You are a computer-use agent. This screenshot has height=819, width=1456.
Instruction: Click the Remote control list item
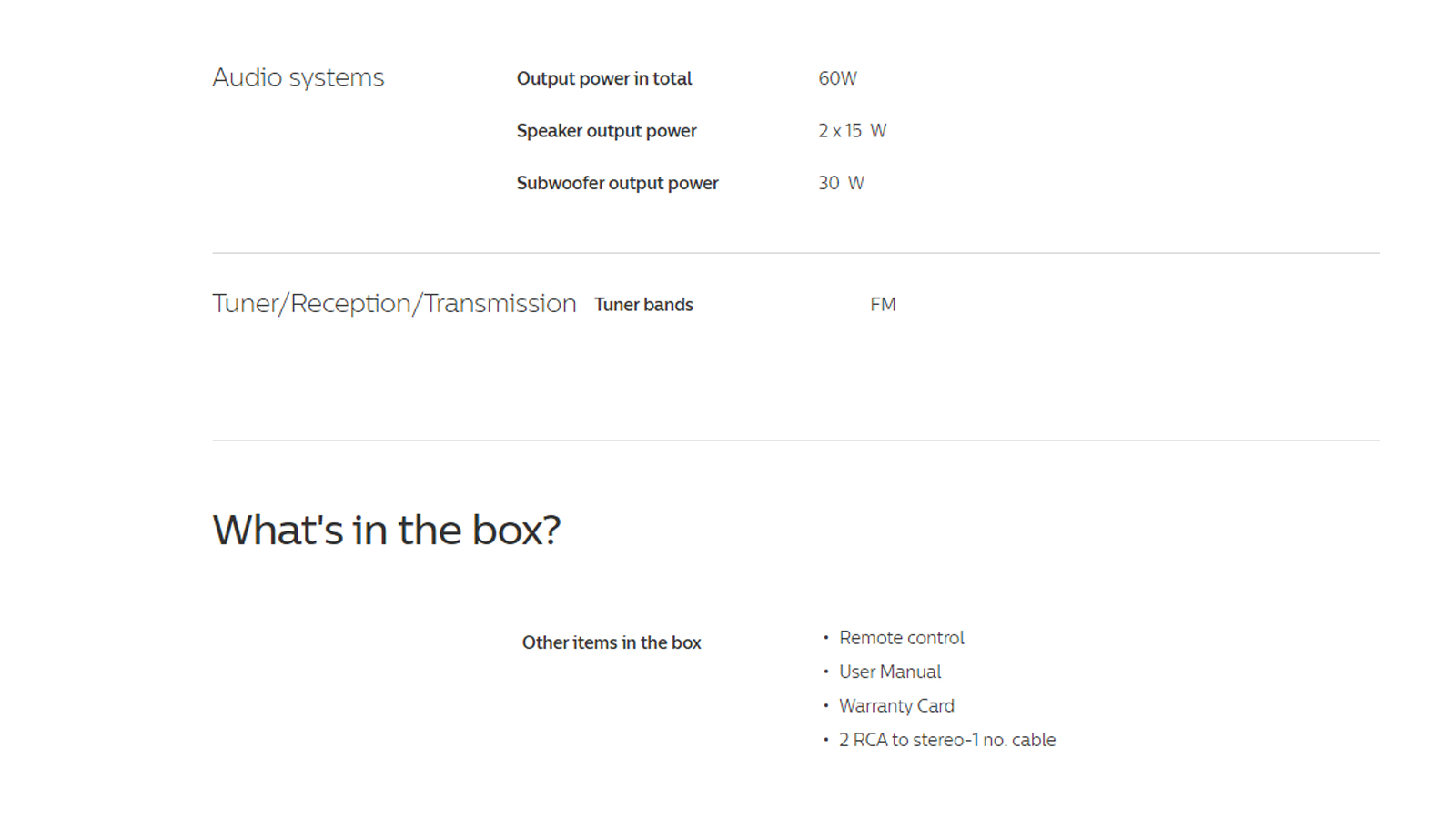(901, 638)
